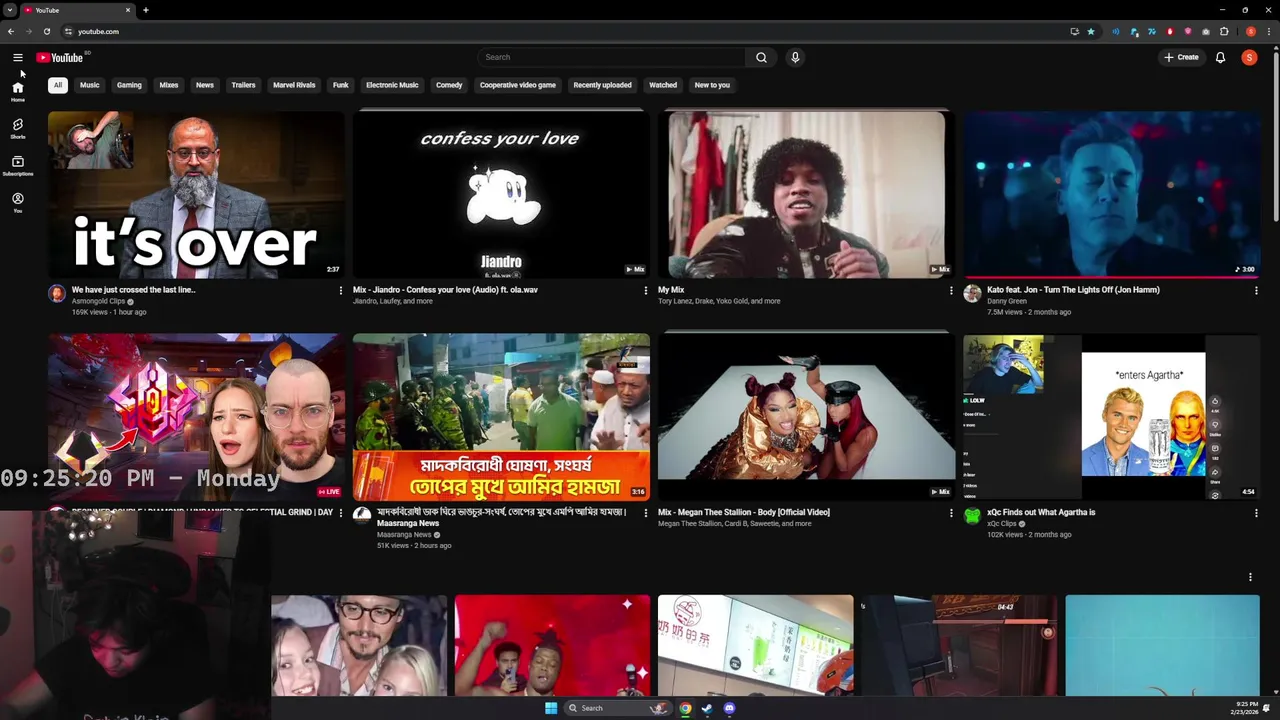
Task: Select Cooperative video game chip
Action: point(518,85)
